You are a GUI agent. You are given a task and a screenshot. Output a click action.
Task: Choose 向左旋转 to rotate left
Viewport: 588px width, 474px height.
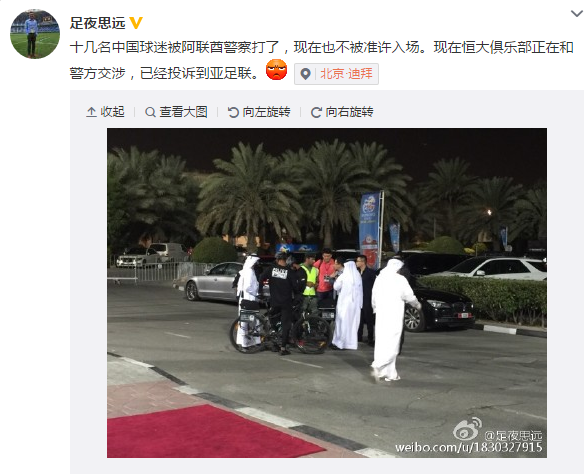259,112
